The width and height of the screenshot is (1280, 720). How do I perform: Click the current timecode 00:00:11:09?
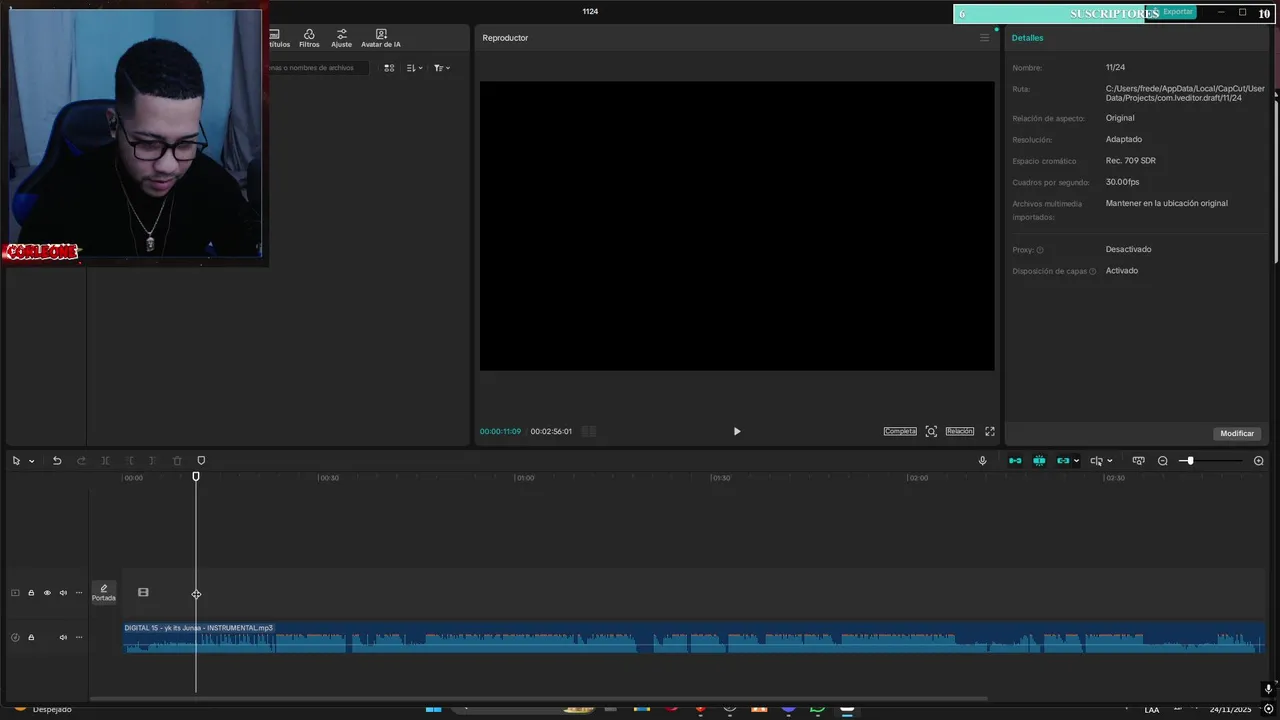coord(500,431)
